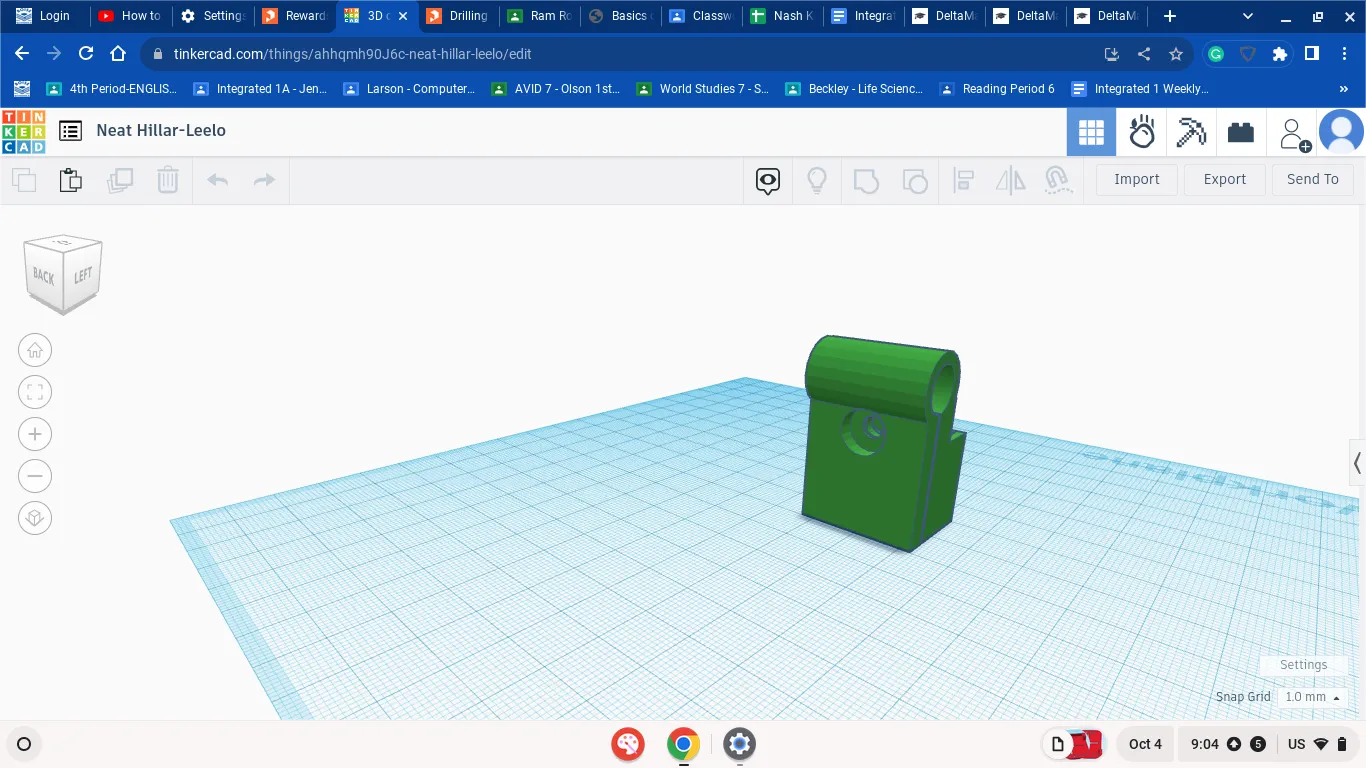Screen dimensions: 1366x768
Task: Click the Home view button
Action: [35, 350]
